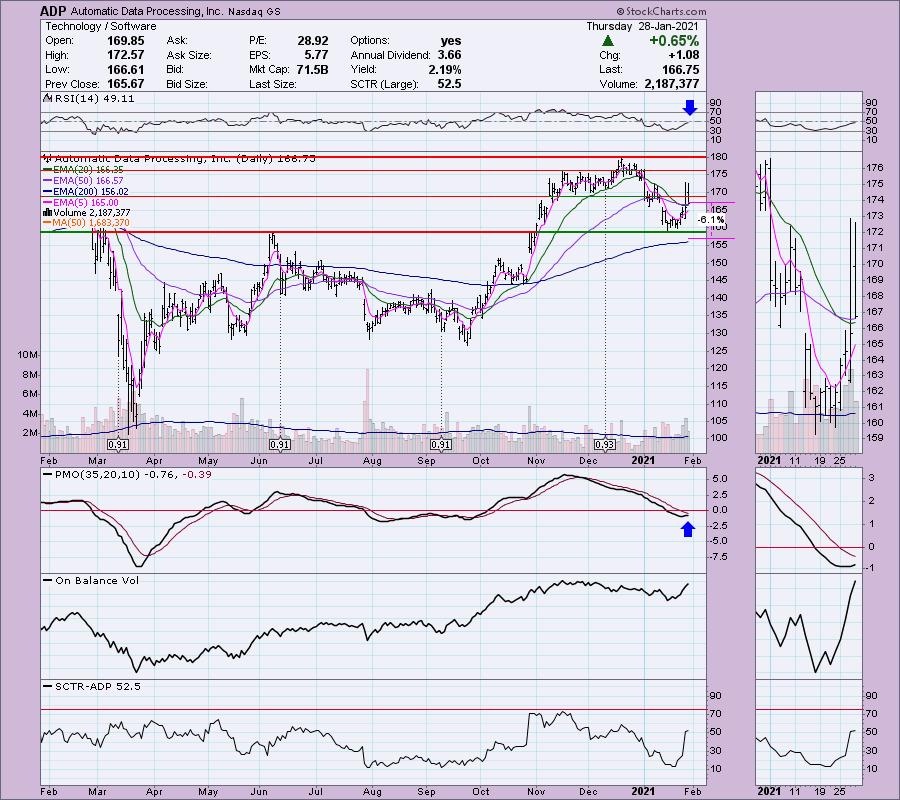Screen dimensions: 900x800
Task: Click the mountain icon beside RSI(14)
Action: (x=48, y=98)
